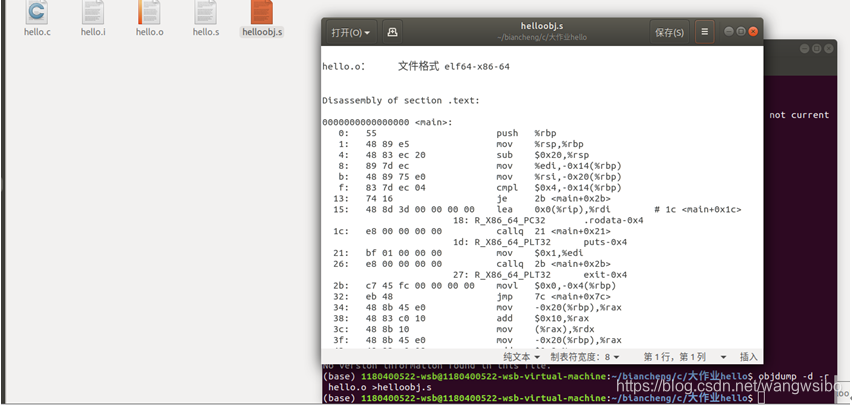Viewport: 852px width, 405px height.
Task: Click the 'jmp 7c <main+0x7c>' line
Action: [474, 296]
